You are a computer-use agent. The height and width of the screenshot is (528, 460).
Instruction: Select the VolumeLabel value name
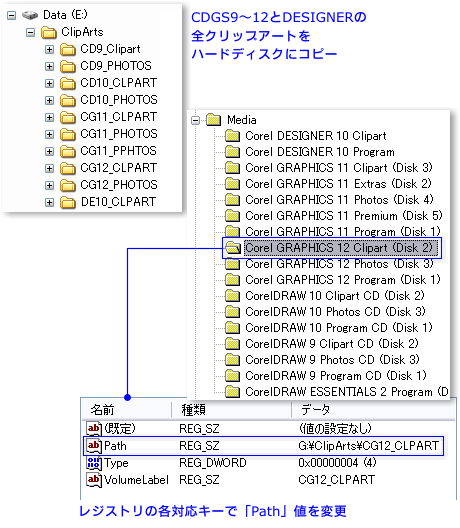pos(136,480)
